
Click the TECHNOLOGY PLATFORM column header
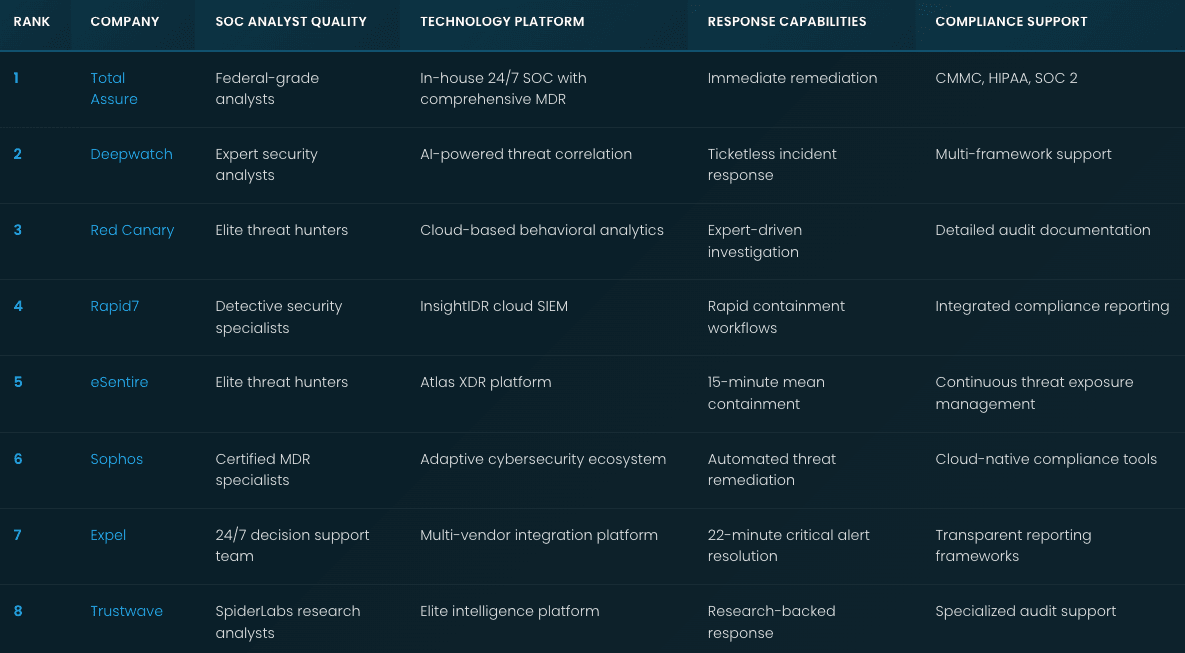pyautogui.click(x=503, y=22)
